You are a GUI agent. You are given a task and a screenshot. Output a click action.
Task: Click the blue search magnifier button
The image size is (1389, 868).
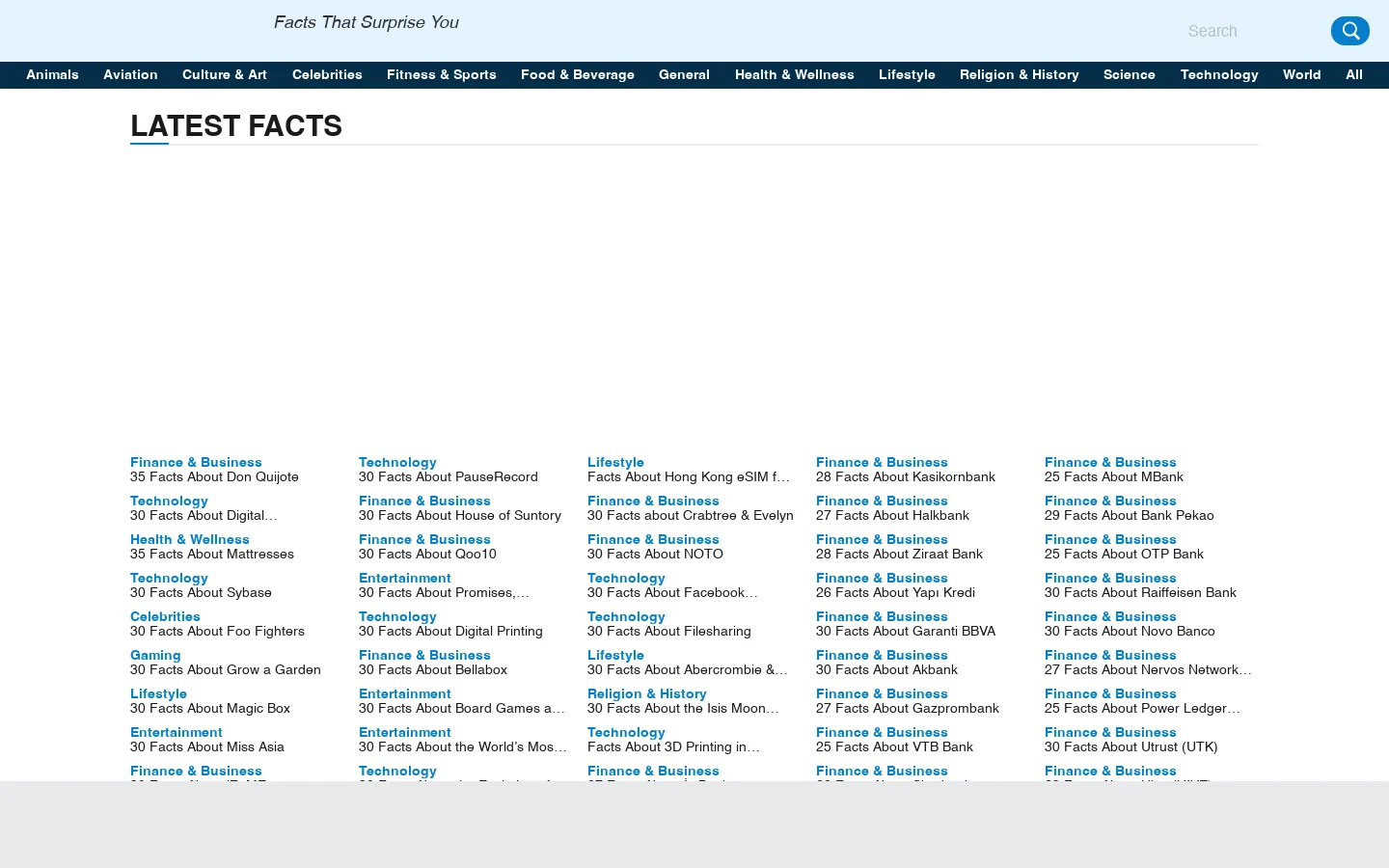(x=1349, y=31)
